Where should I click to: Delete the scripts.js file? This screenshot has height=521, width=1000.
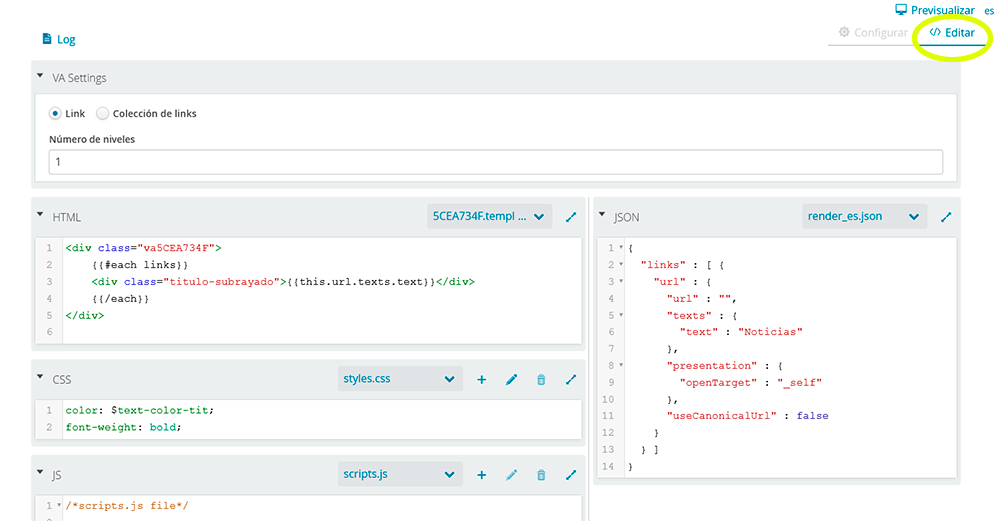[541, 474]
